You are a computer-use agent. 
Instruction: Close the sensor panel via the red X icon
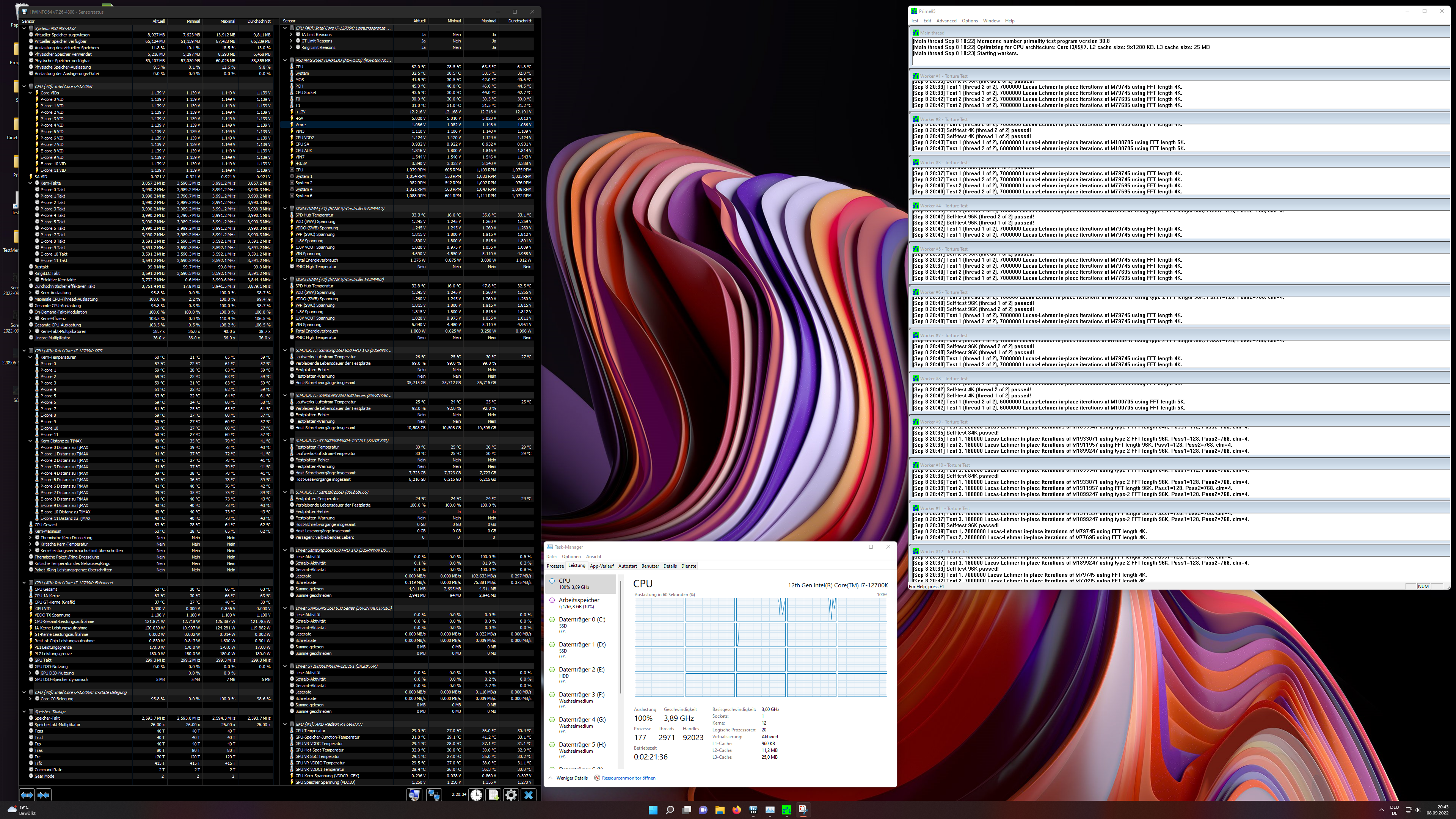click(x=529, y=795)
